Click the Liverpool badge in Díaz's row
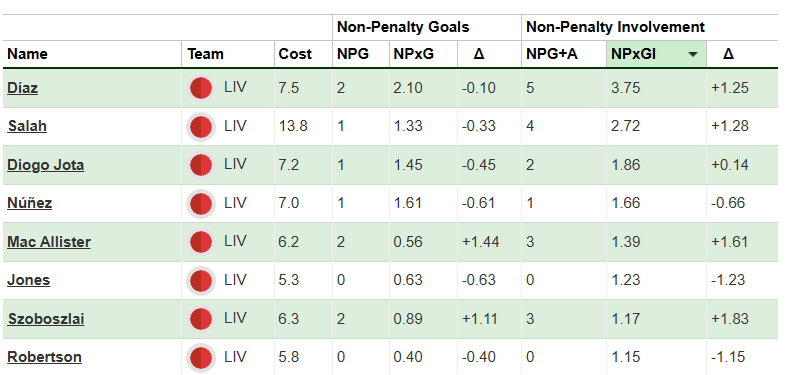 [x=200, y=88]
